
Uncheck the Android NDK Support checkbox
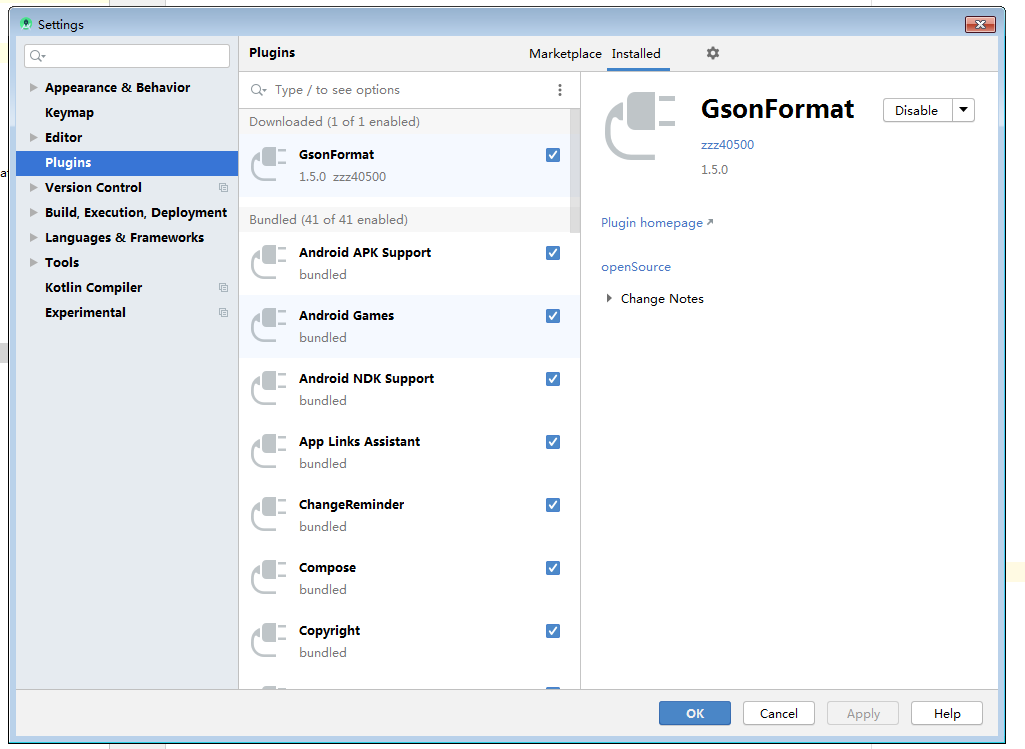tap(553, 379)
